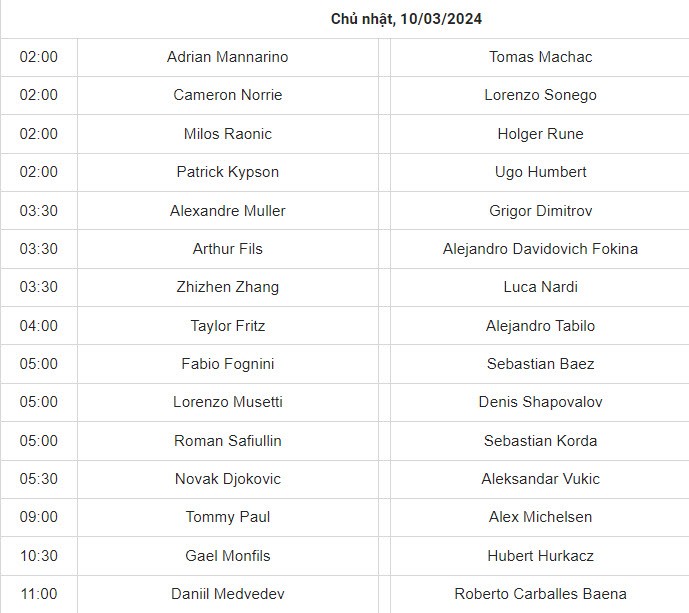Click the Milos Raonic entry
Viewport: 689px width, 613px height.
(x=227, y=134)
